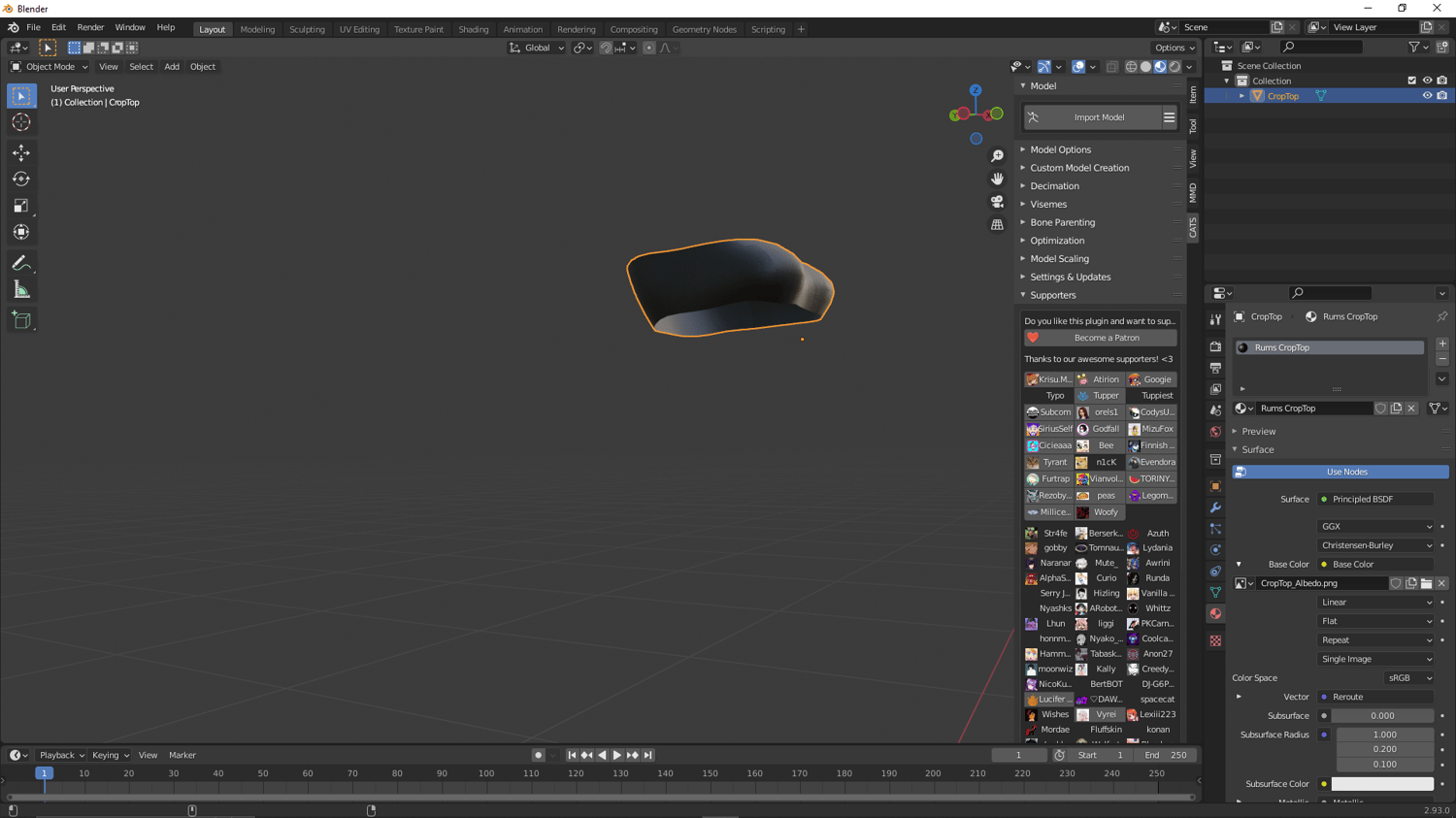Switch to the Shading workspace tab
Screen dimensions: 1456x818
pos(473,29)
